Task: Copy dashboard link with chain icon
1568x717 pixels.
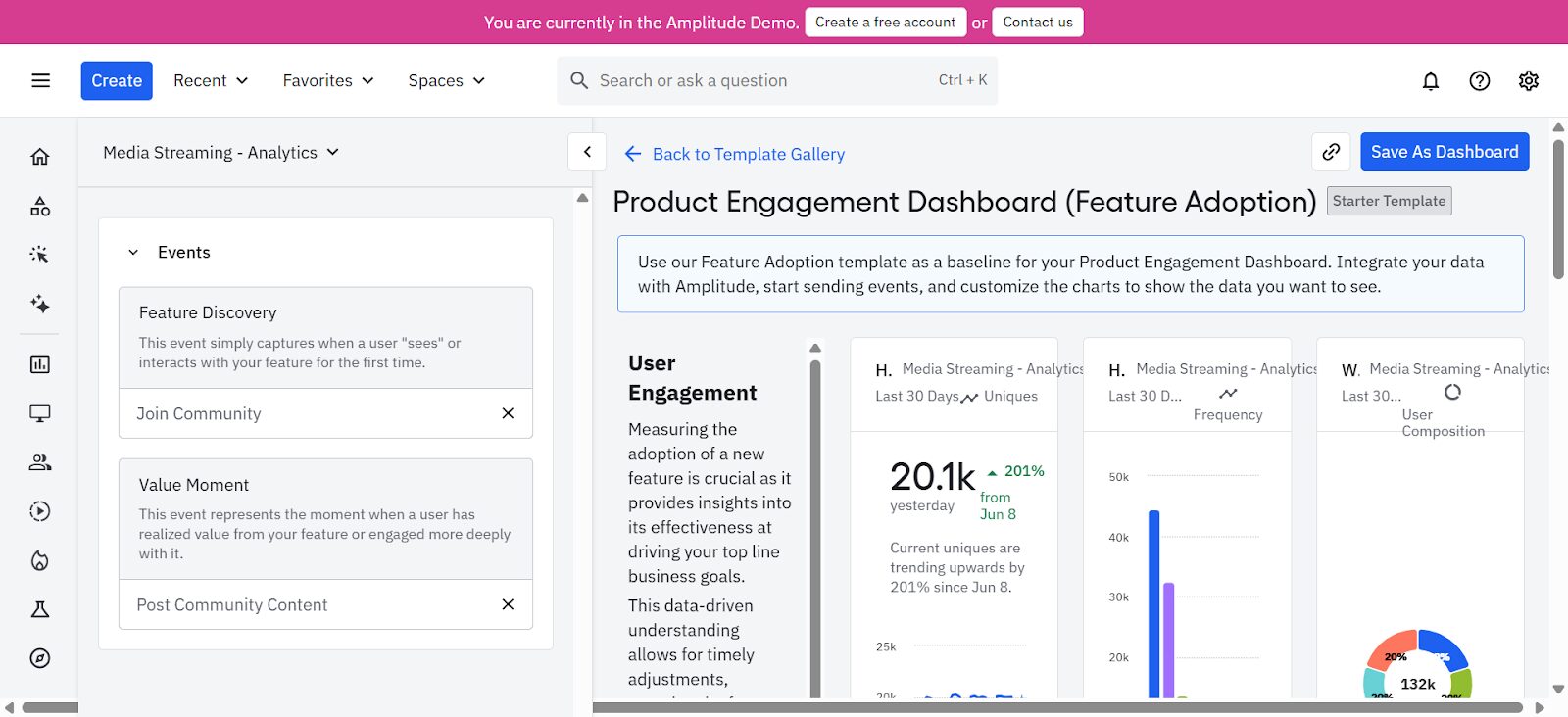Action: 1331,152
